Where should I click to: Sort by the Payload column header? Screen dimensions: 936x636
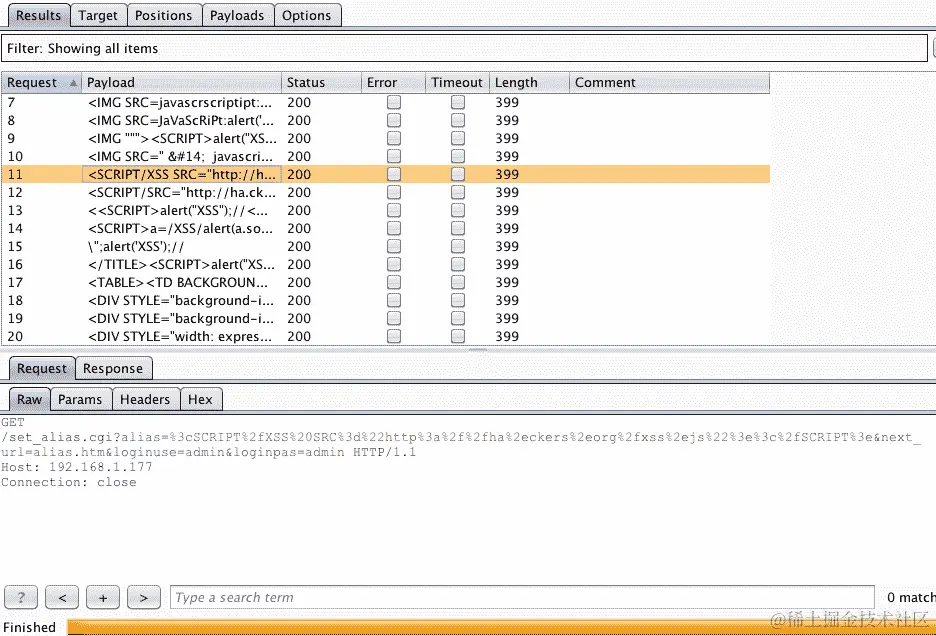181,82
